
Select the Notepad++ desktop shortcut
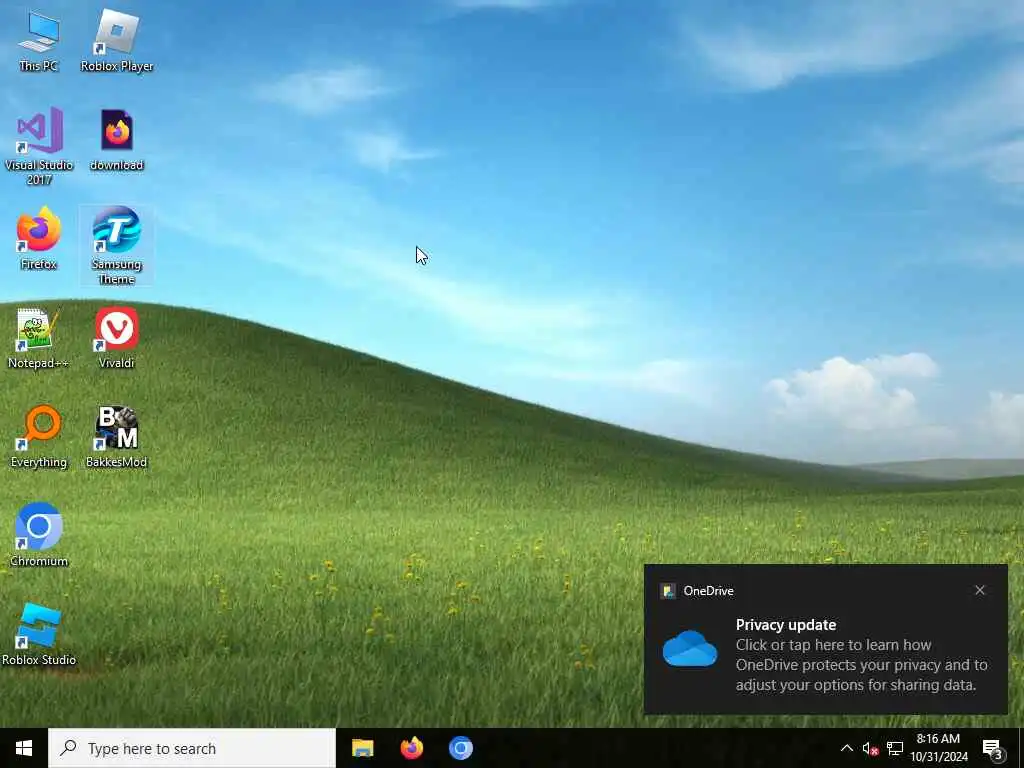tap(39, 338)
